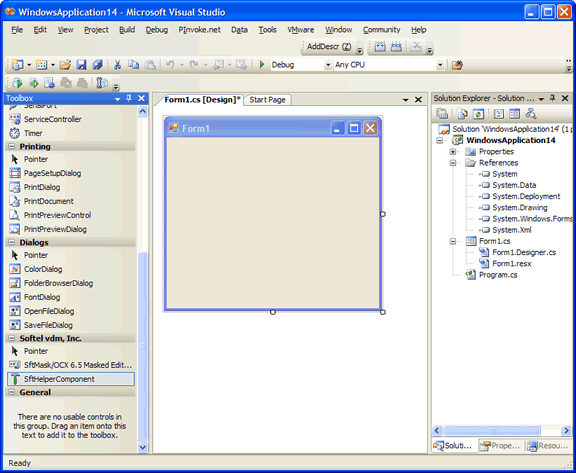Click the AddDescr (Z) toolbar button

coord(329,47)
